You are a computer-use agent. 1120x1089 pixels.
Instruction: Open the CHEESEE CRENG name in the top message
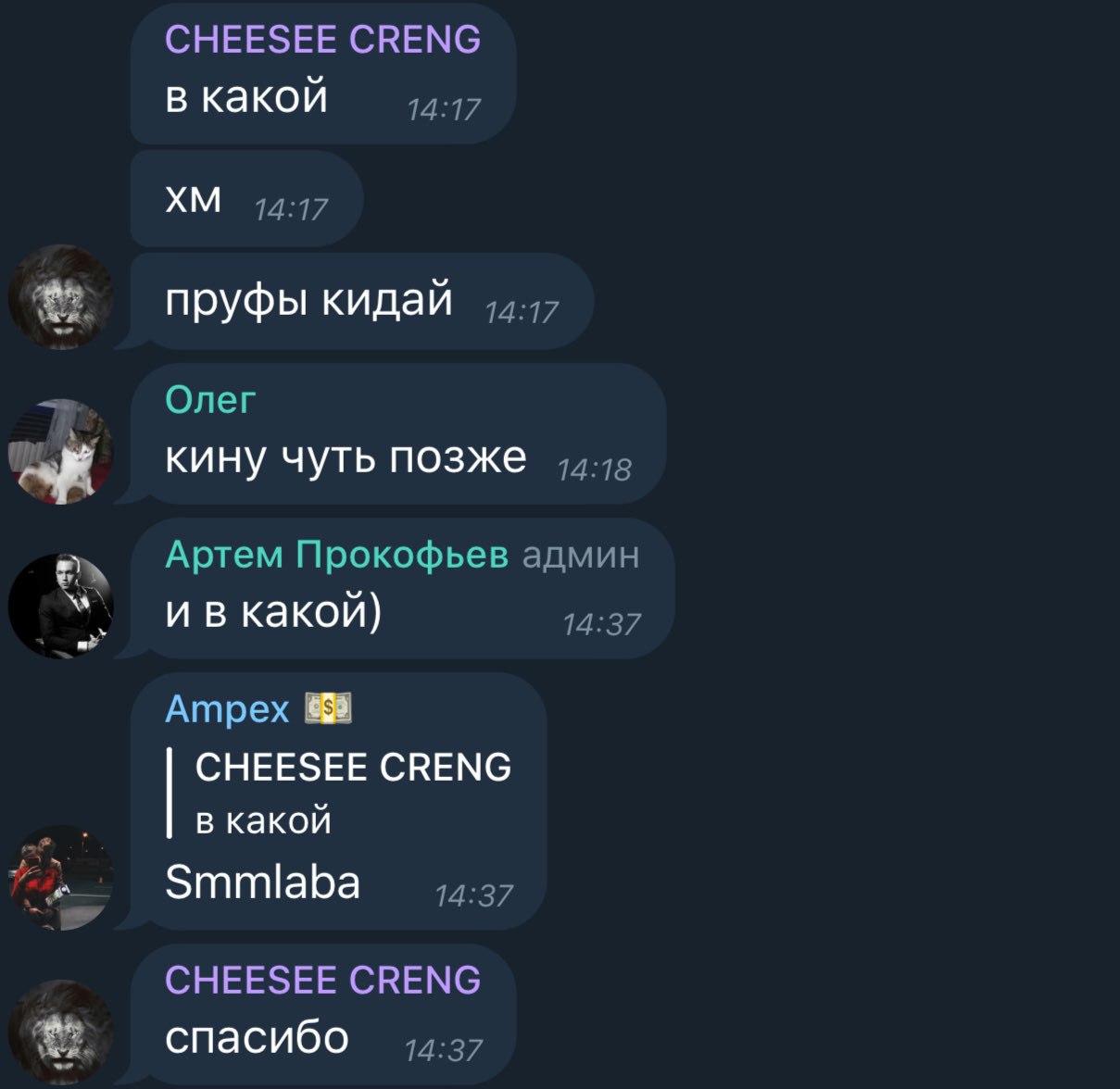(322, 40)
